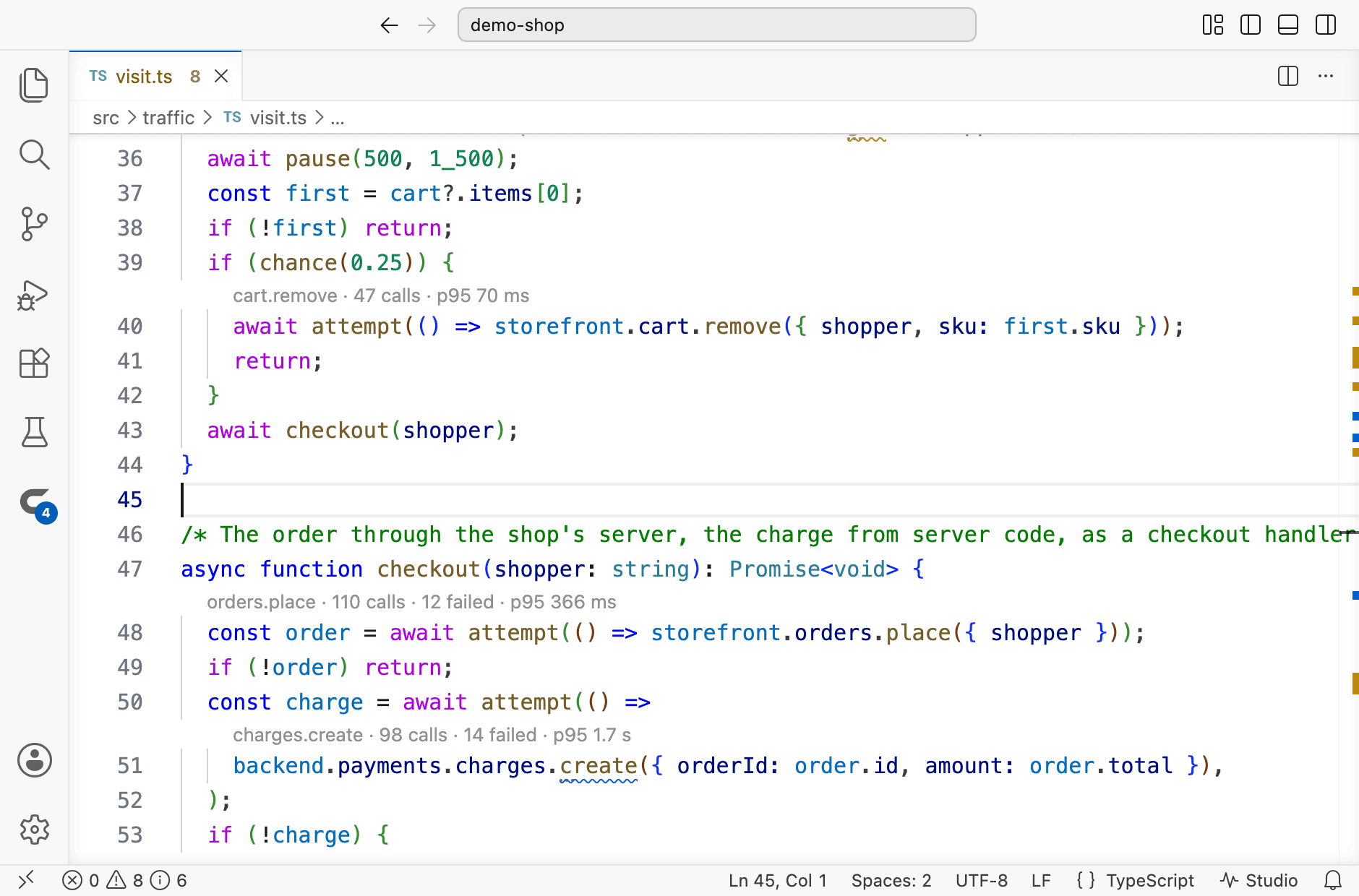The image size is (1359, 896).
Task: Click orders.place 110 calls code lens
Action: 411,602
